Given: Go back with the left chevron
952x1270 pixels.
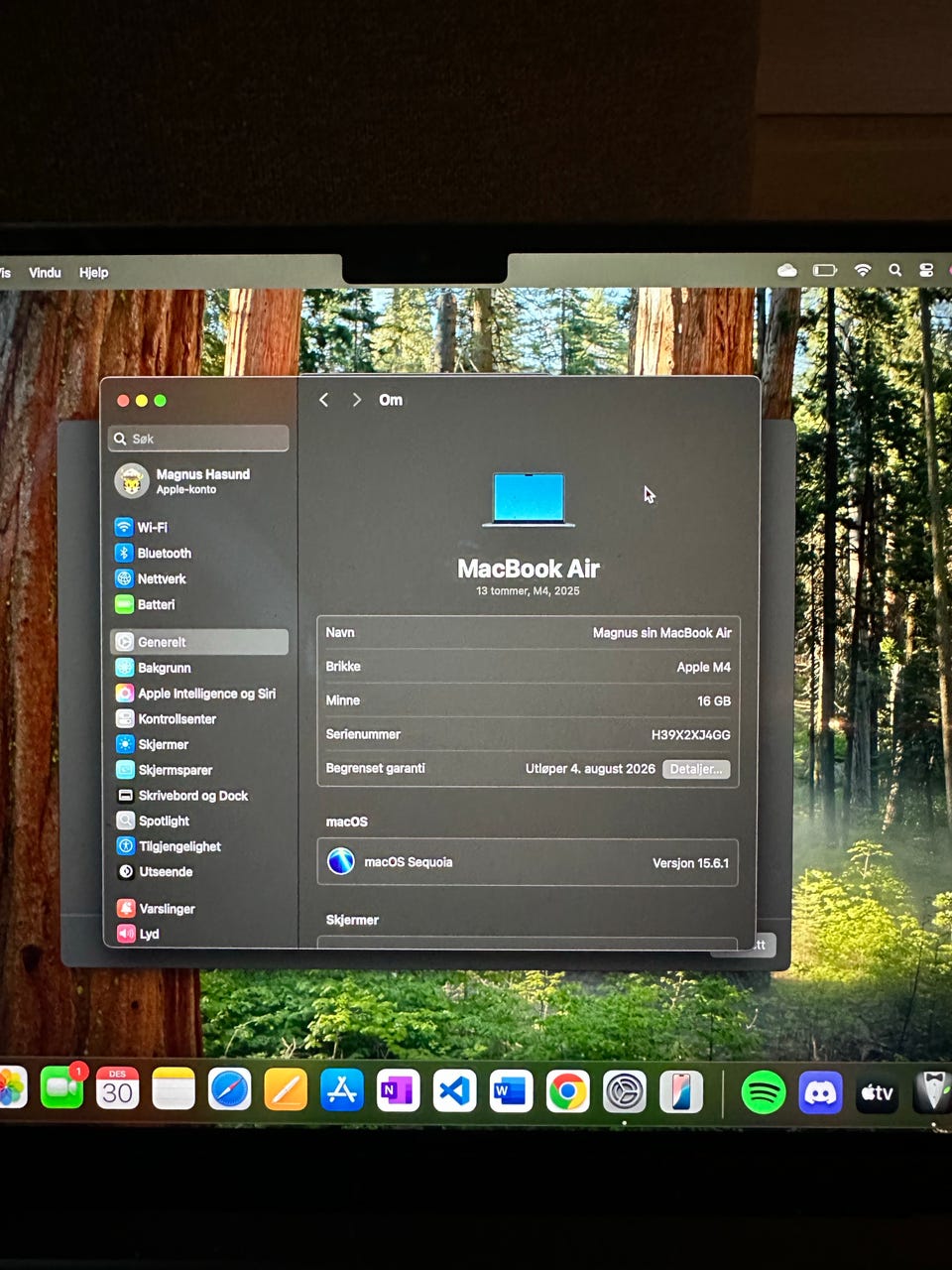Looking at the screenshot, I should pos(323,400).
